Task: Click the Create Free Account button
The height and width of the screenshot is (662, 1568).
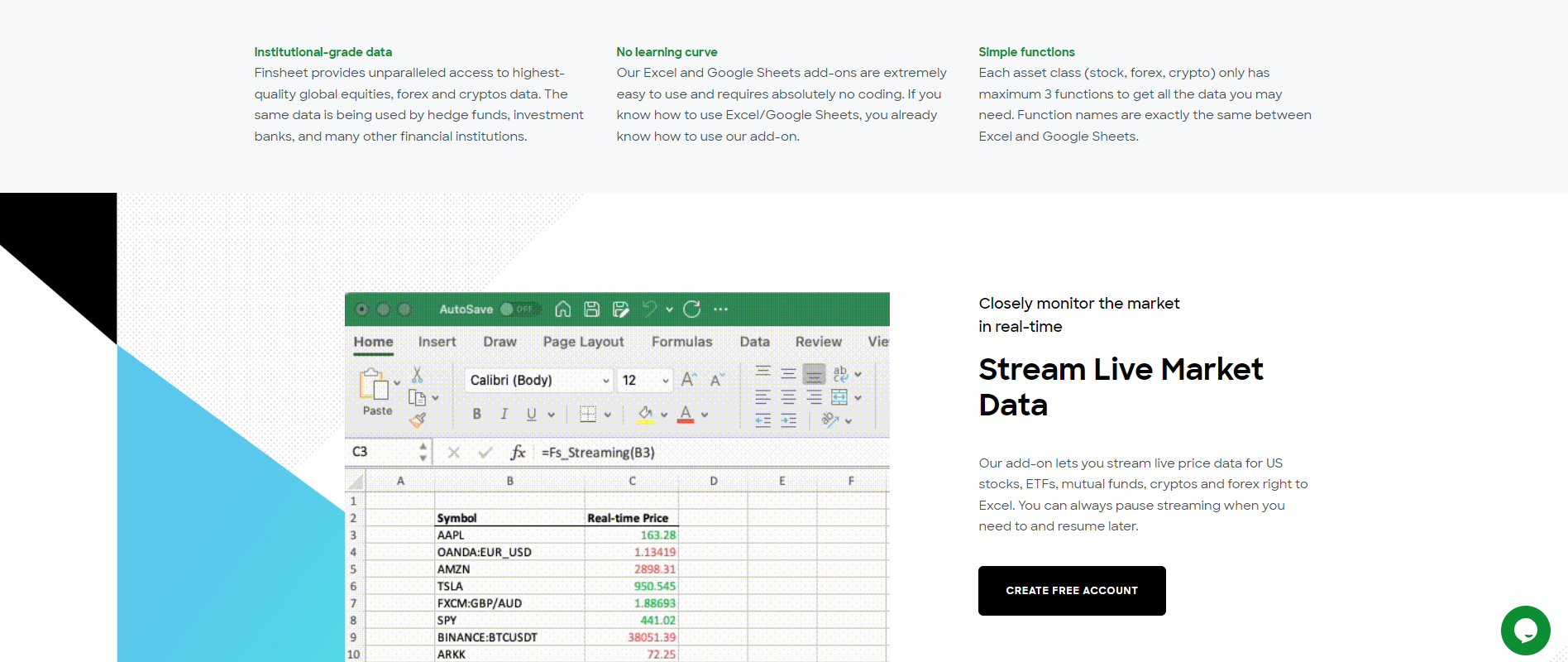Action: 1072,591
